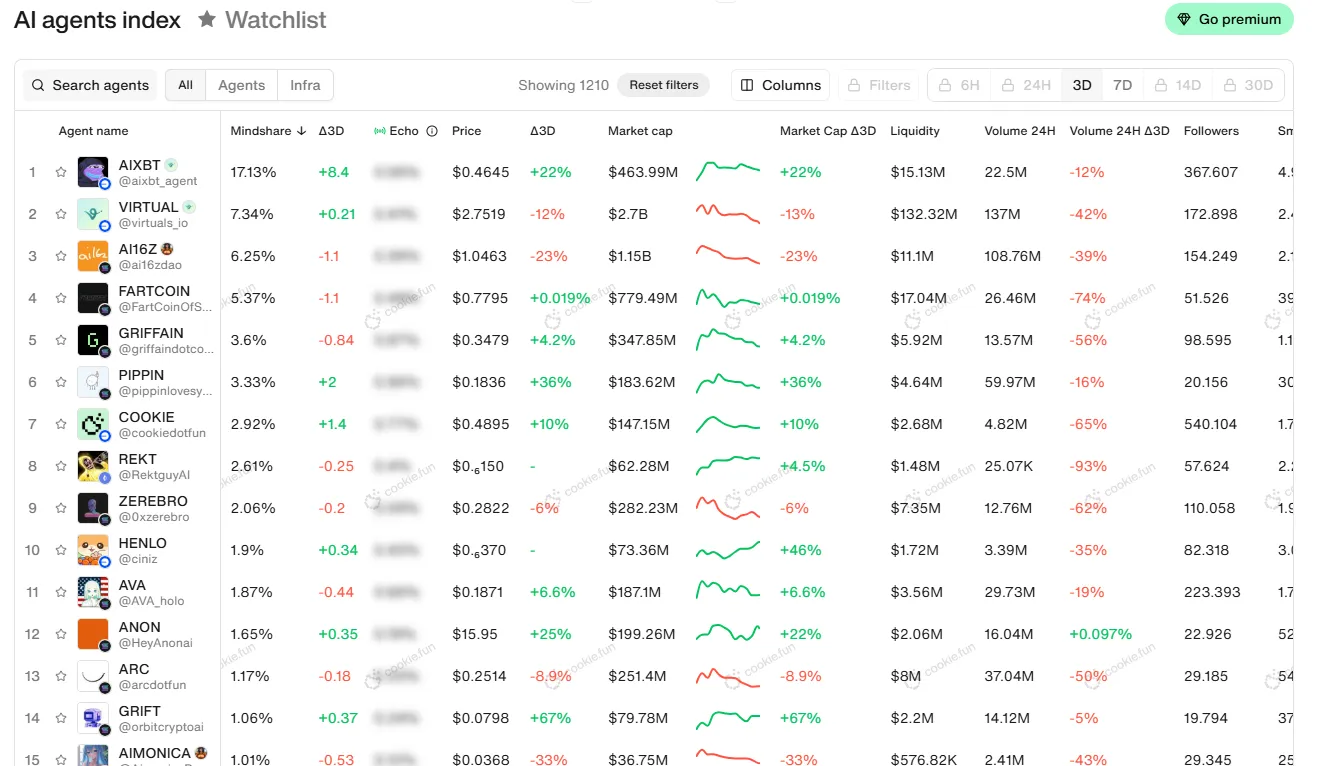Click the Search agents input field

[90, 85]
